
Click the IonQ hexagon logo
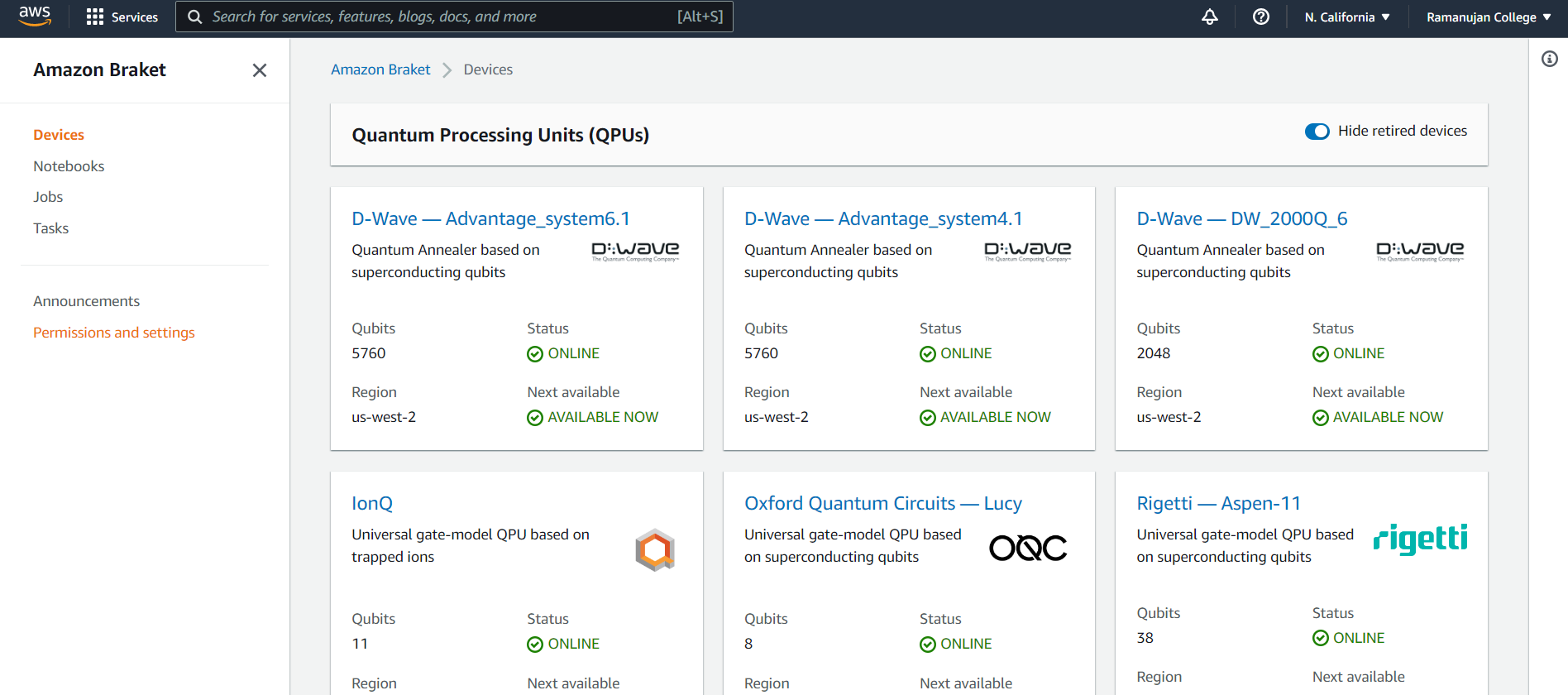pyautogui.click(x=655, y=549)
